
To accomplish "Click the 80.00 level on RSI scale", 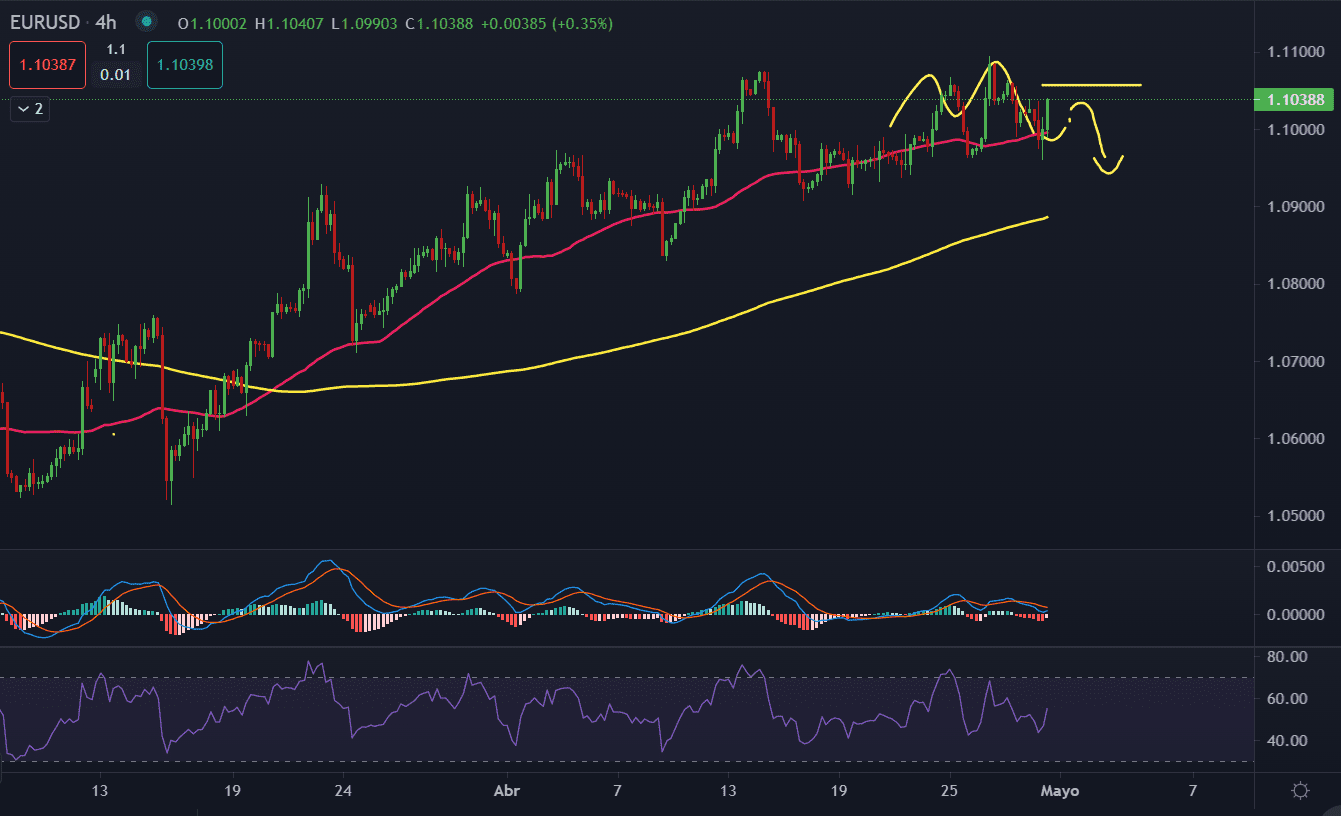I will 1298,657.
